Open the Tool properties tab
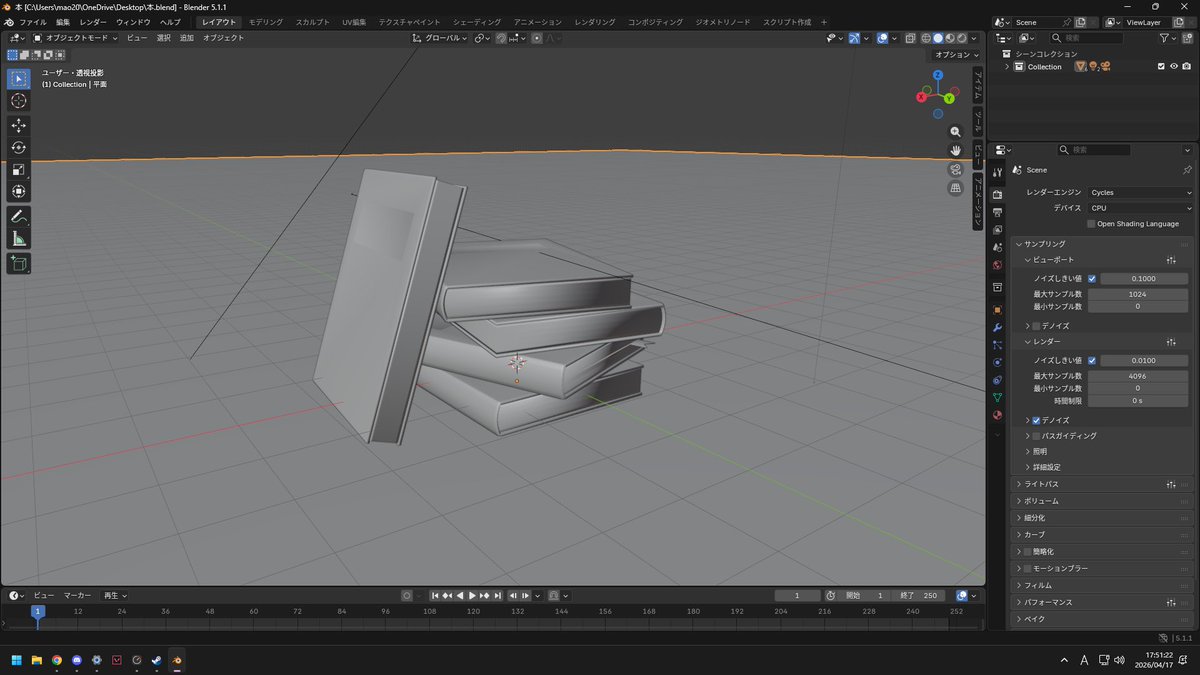This screenshot has height=675, width=1200. click(997, 172)
